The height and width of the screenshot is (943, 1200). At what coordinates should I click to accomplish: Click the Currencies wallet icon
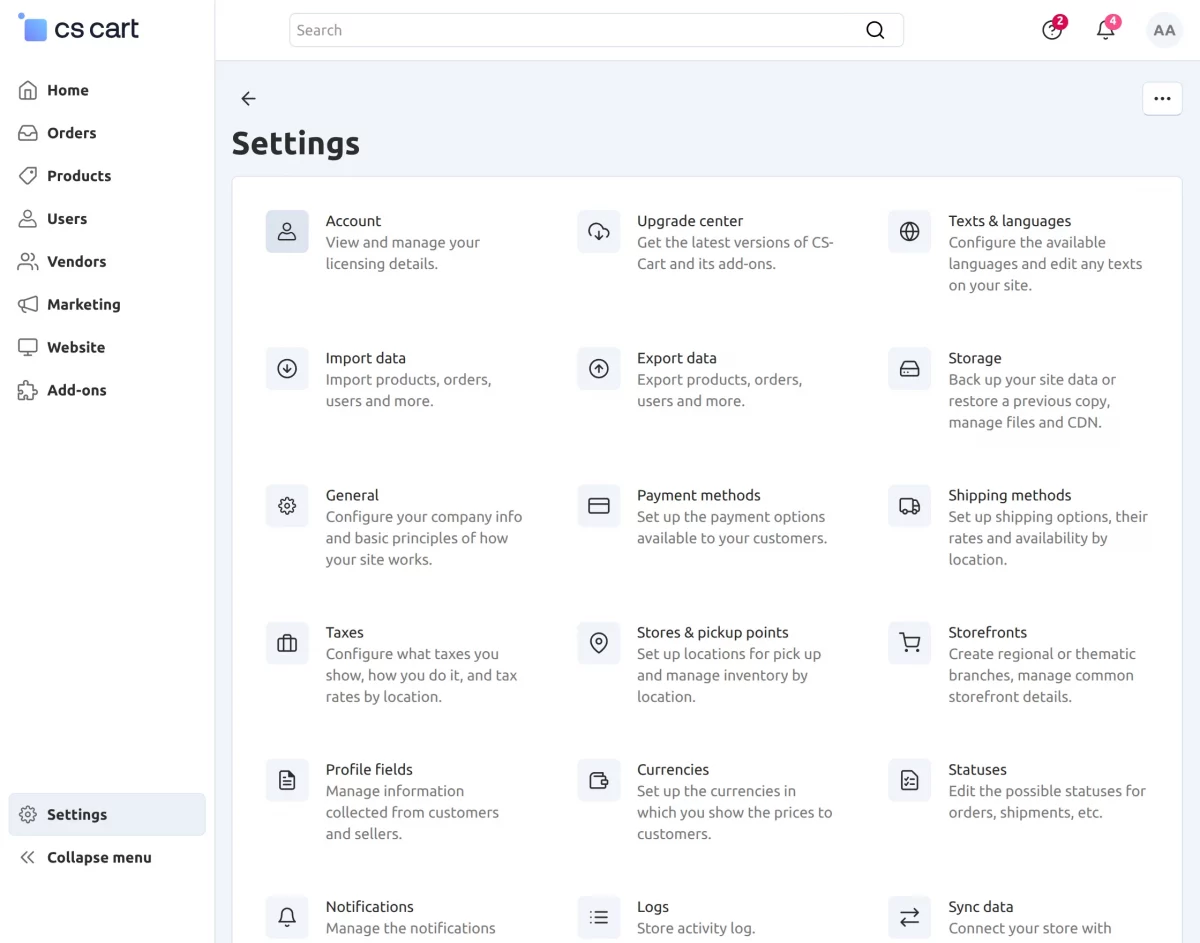coord(599,779)
